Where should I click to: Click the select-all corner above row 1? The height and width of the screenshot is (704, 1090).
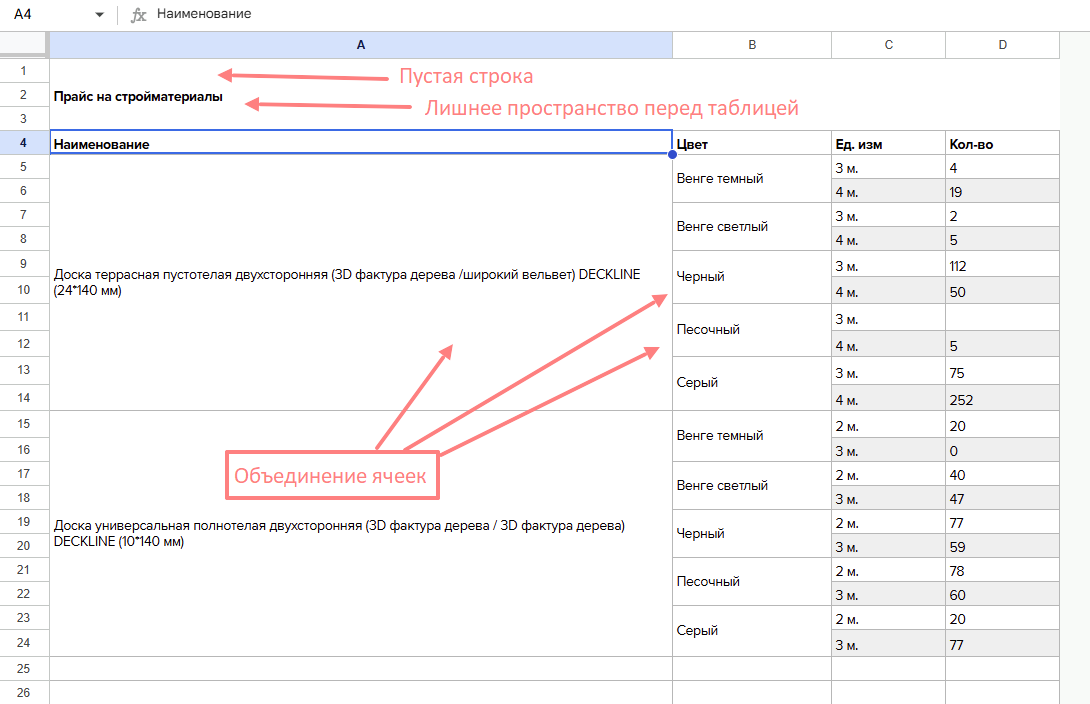(x=24, y=45)
